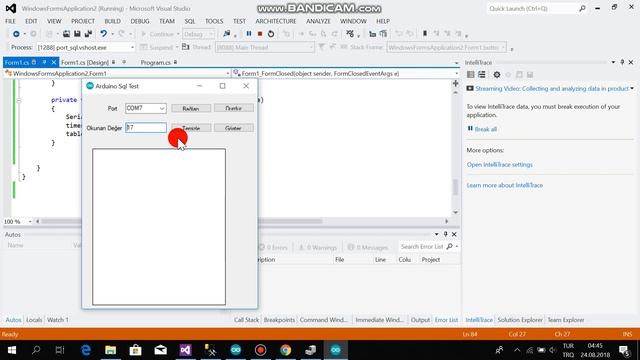The width and height of the screenshot is (640, 360).
Task: Click the Task View icon in the taskbar
Action: [60, 350]
